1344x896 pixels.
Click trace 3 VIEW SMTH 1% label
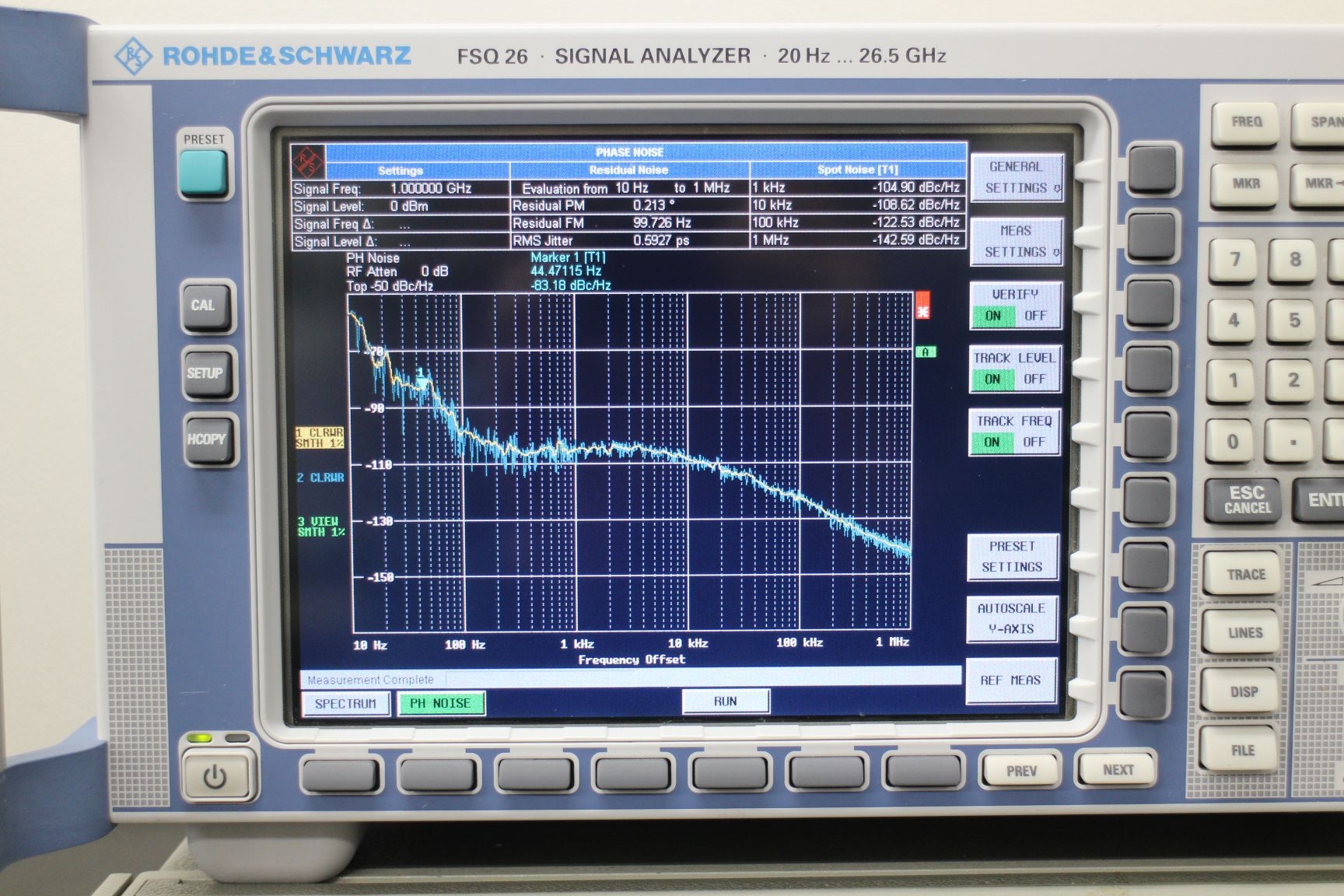click(x=320, y=527)
